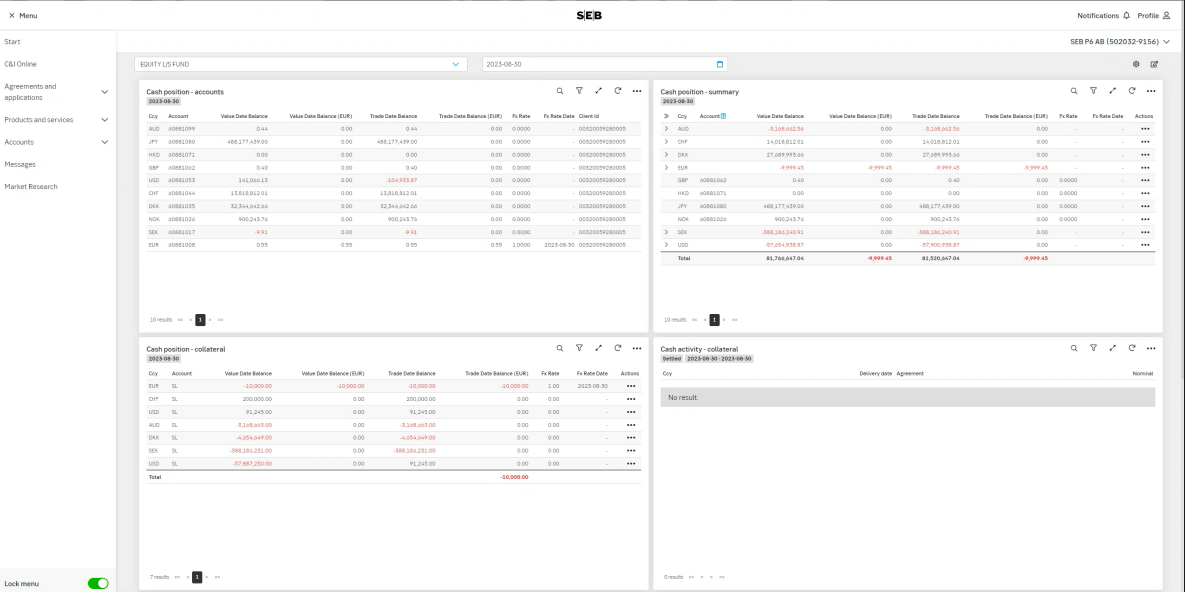Screen dimensions: 1185x592
Task: Open dashboard settings gear
Action: click(1135, 63)
